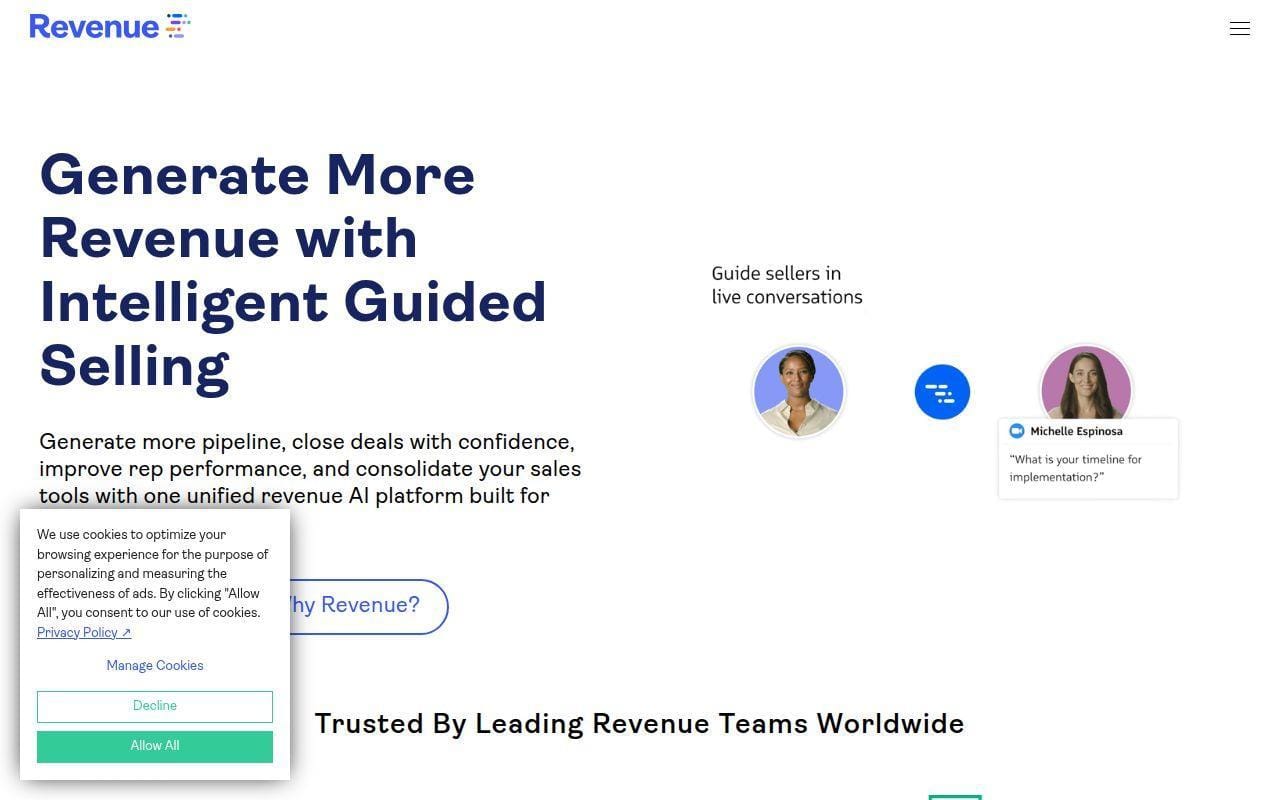Decline cookies

click(x=155, y=706)
